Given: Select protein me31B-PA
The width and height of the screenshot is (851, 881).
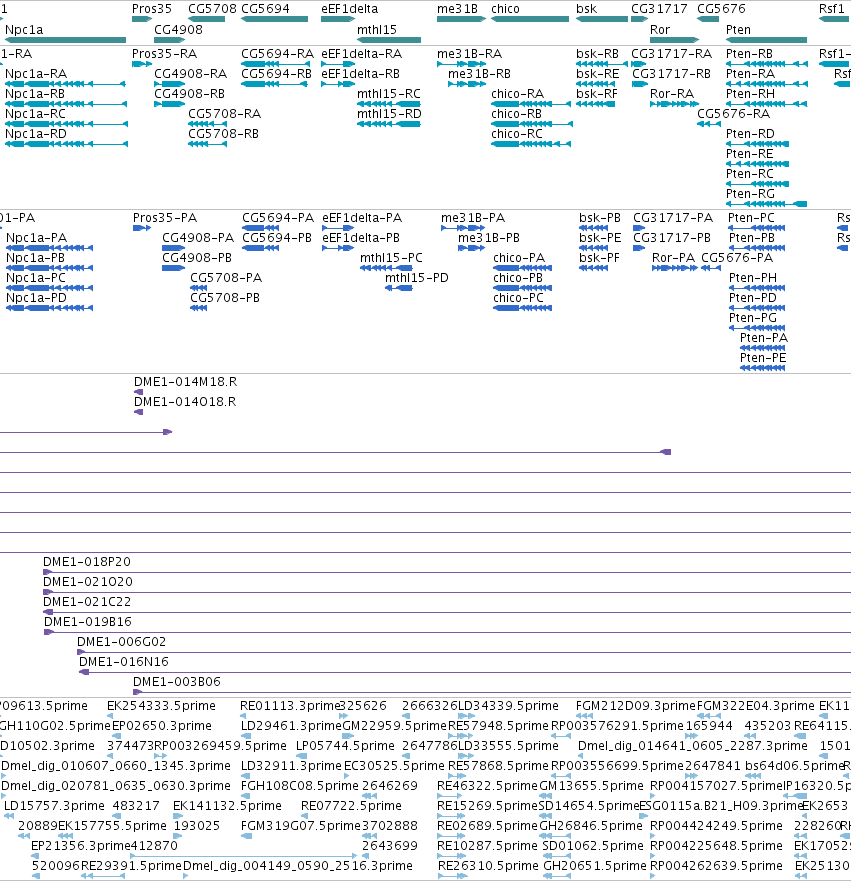Looking at the screenshot, I should click(472, 218).
